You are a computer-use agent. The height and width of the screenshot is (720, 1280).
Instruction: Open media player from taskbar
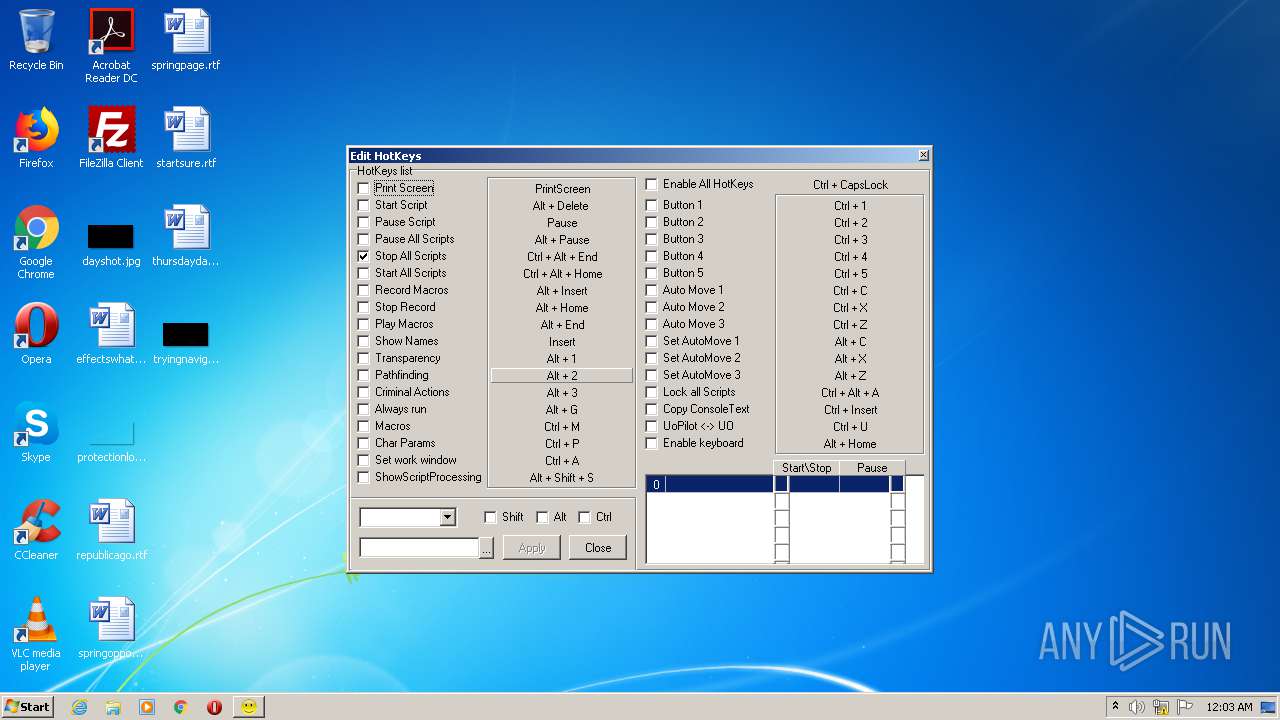tap(147, 707)
